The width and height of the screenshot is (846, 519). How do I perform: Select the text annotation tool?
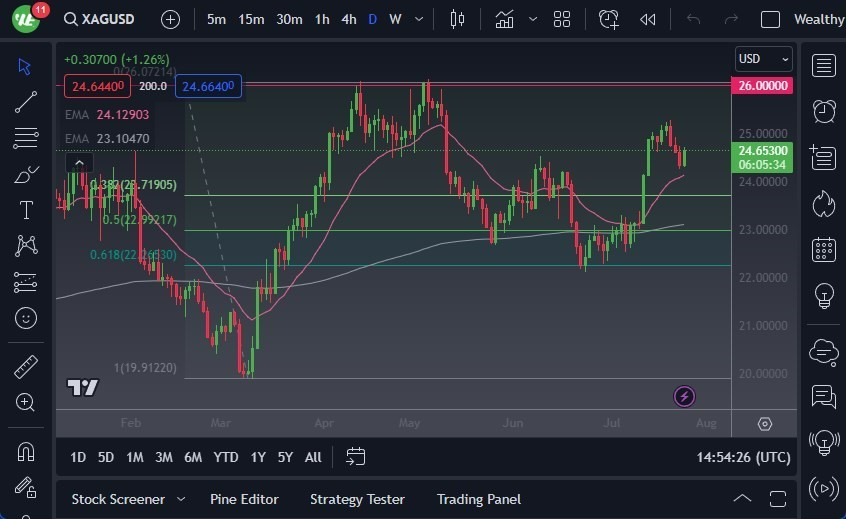pos(26,210)
